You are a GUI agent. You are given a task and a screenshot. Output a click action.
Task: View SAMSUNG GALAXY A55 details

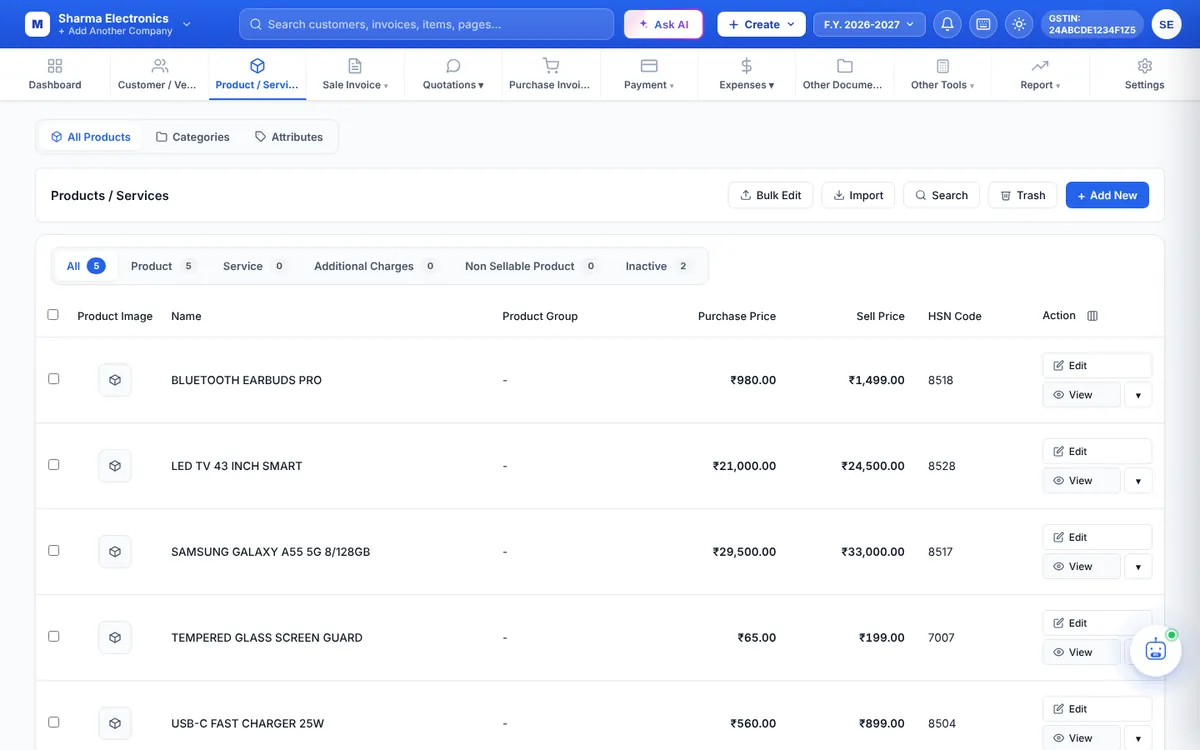tap(1081, 567)
